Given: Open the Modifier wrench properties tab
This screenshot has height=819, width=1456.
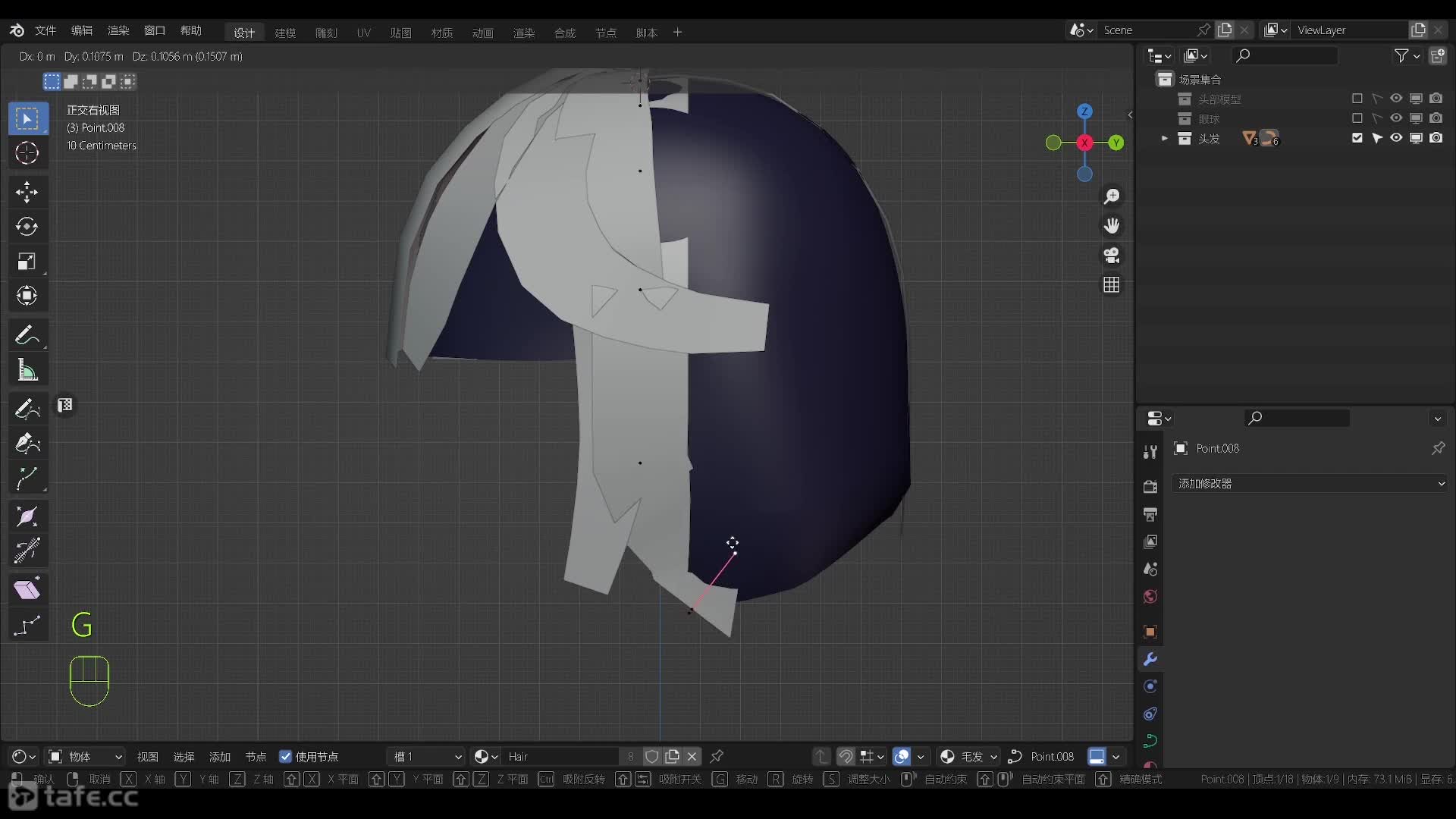Looking at the screenshot, I should click(1150, 659).
